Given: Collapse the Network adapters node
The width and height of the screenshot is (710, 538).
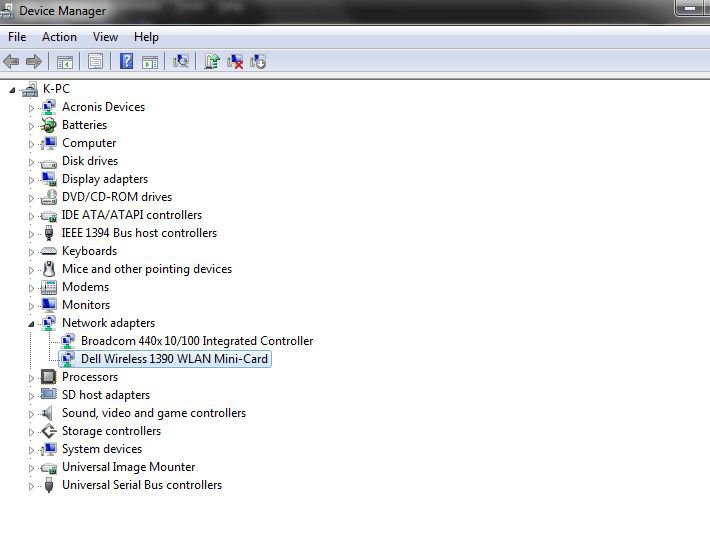Looking at the screenshot, I should pos(31,324).
